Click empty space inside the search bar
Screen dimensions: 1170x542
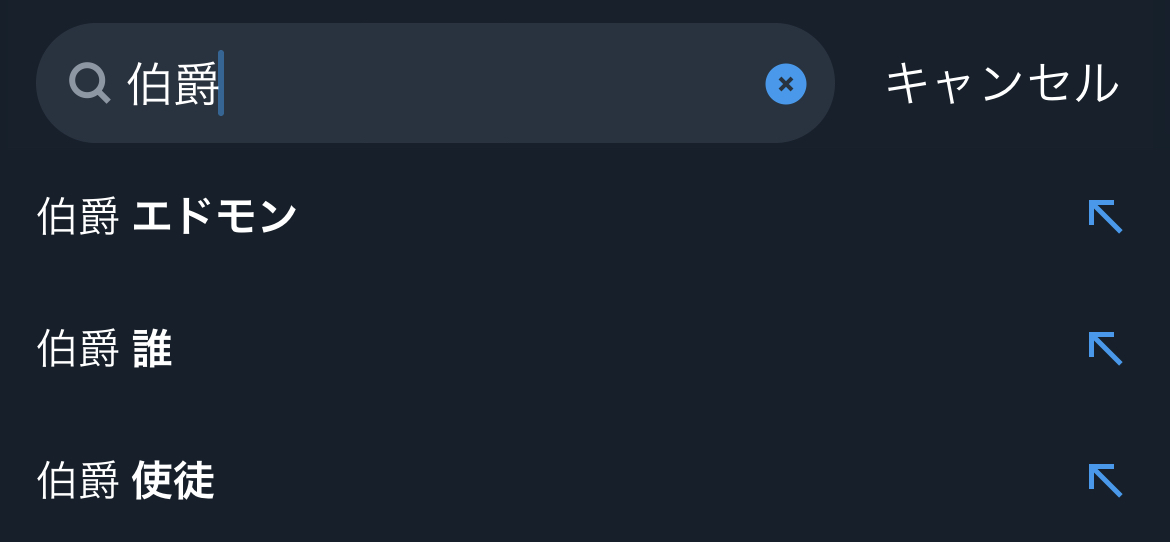pos(500,84)
